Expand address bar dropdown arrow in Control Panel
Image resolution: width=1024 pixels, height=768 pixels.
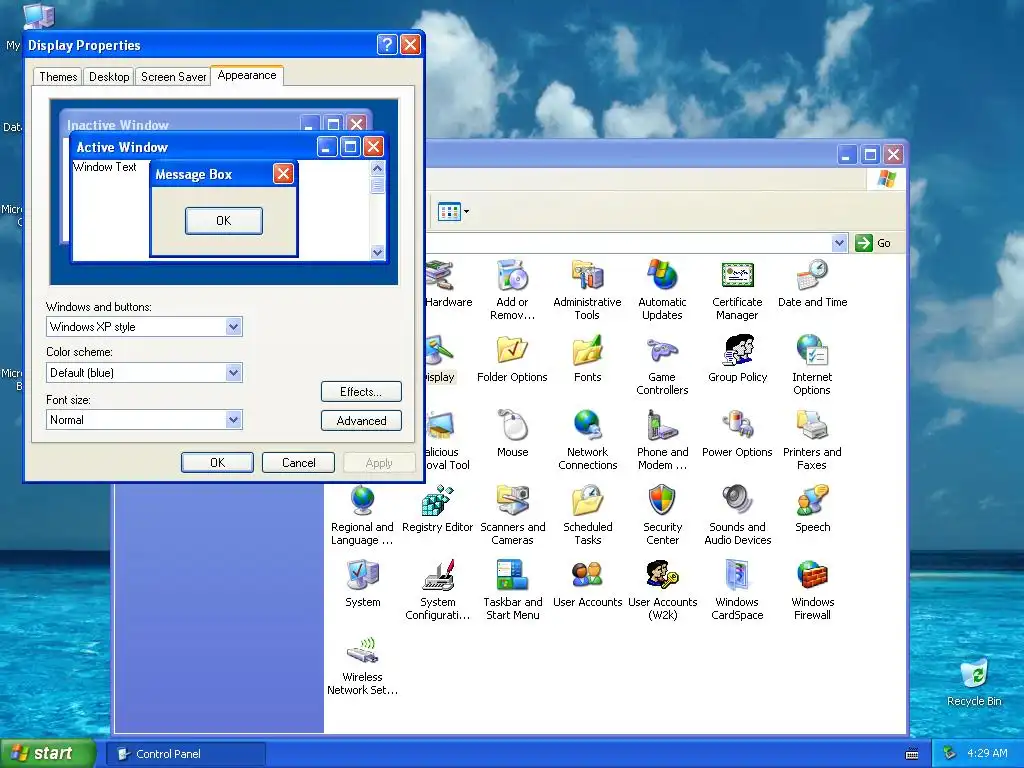coord(839,243)
